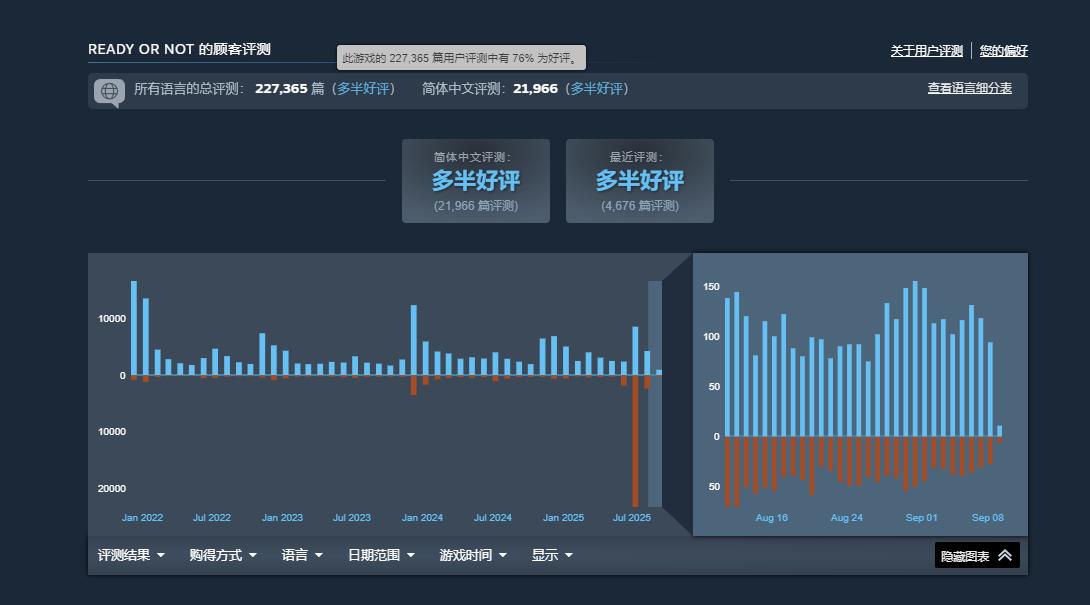Click the globe language speech-bubble icon
Viewport: 1090px width, 605px height.
(x=109, y=91)
